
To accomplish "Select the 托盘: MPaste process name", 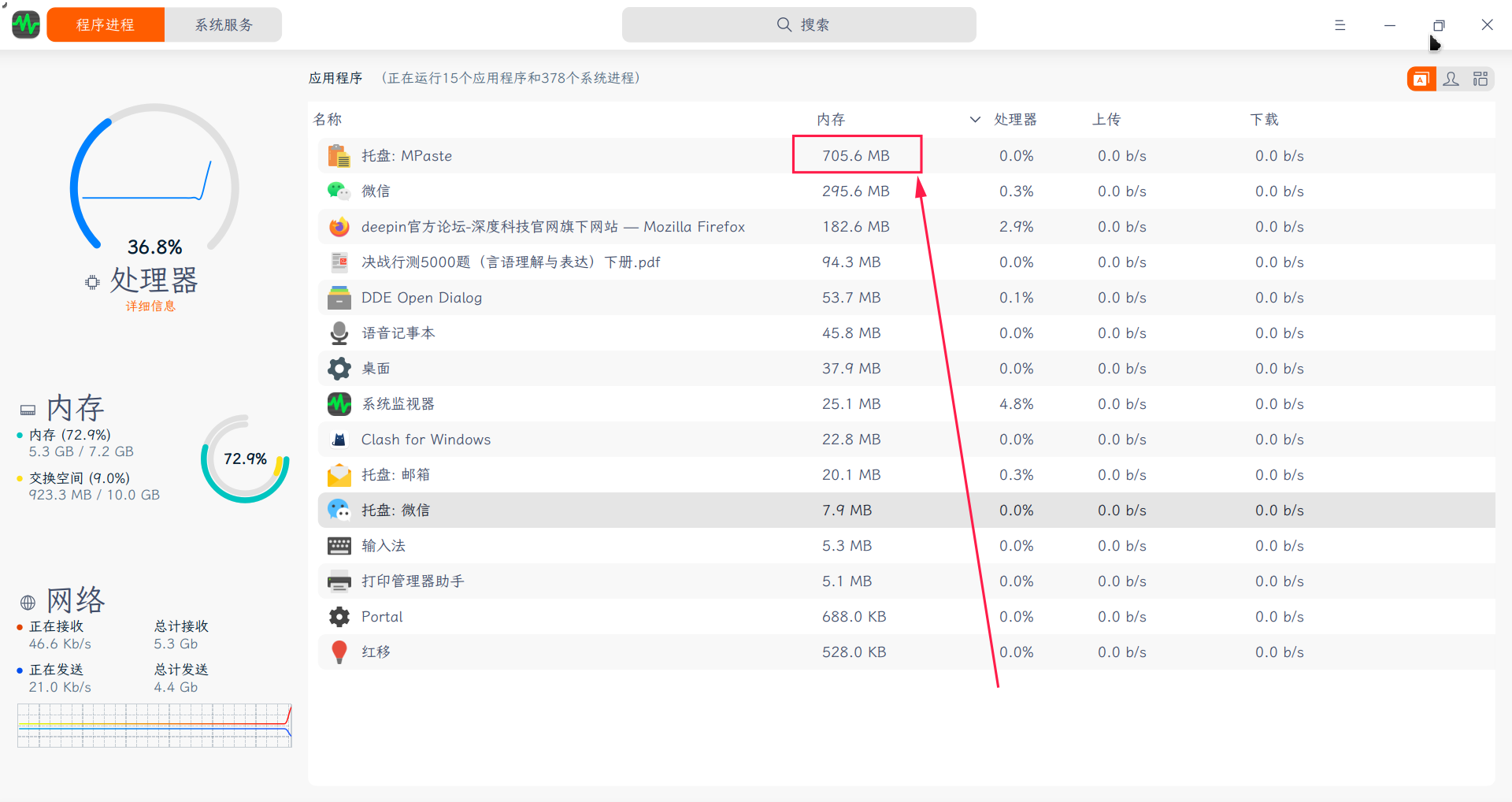I will tap(406, 156).
